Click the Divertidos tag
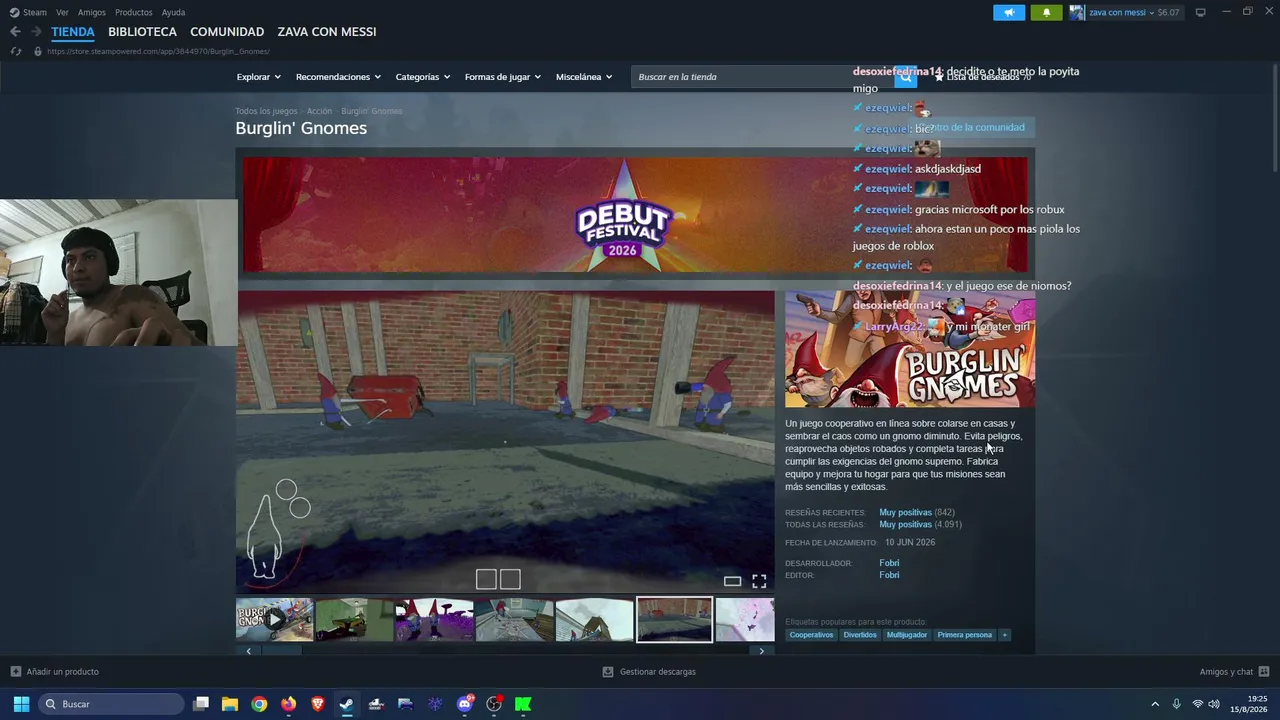Screen dimensions: 1280x720 pos(860,635)
